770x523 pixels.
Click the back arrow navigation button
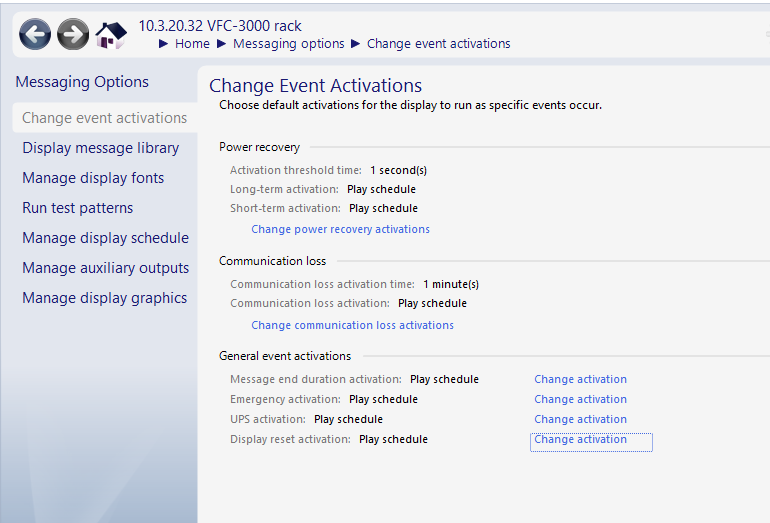(35, 35)
